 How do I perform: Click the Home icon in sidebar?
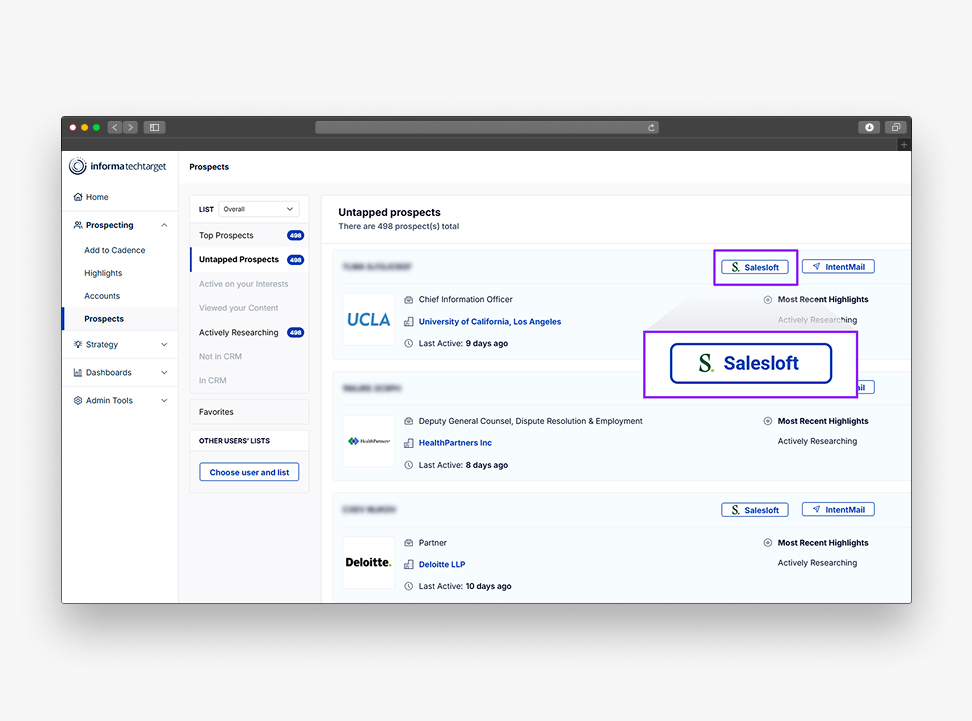[78, 197]
